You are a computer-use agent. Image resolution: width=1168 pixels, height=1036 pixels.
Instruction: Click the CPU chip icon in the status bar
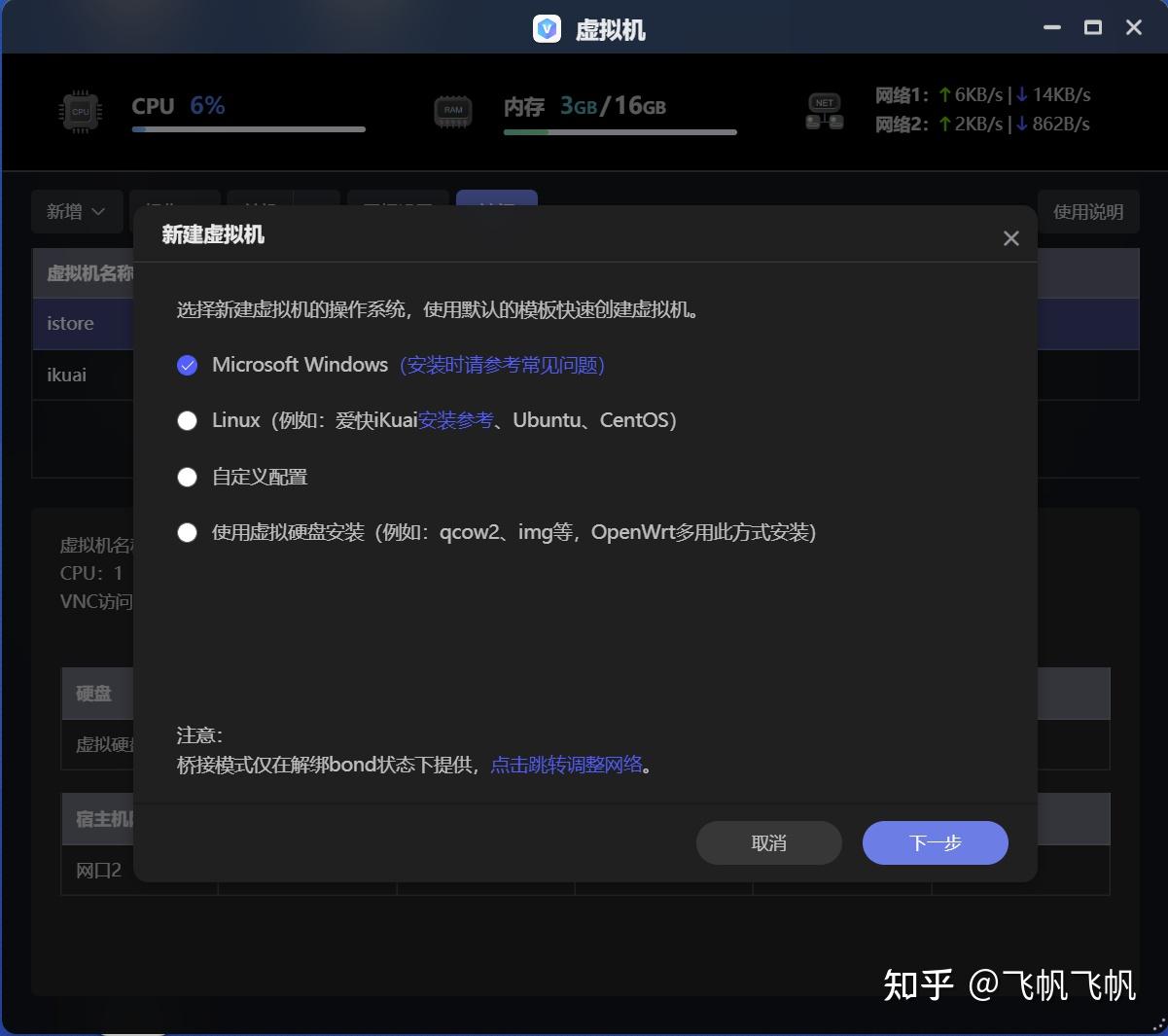pyautogui.click(x=79, y=111)
